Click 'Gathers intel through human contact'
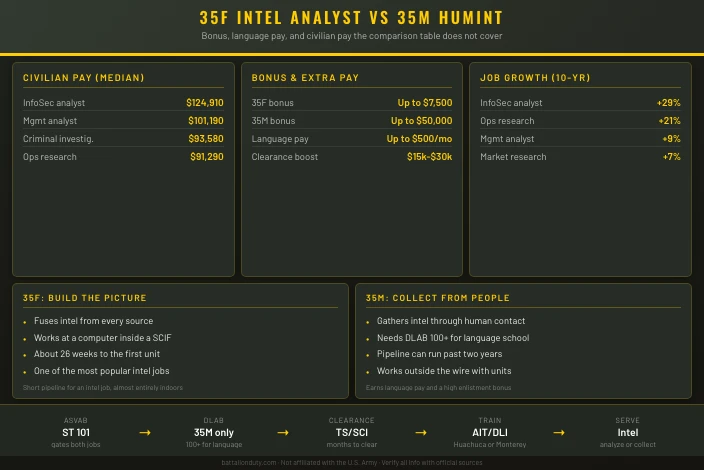Screen dimensions: 704x470 (x=451, y=321)
